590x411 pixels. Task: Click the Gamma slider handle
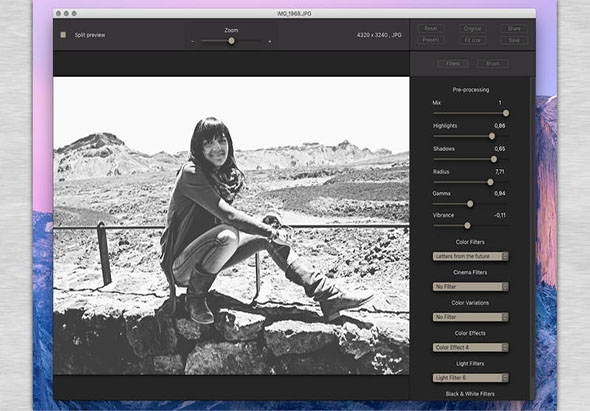click(470, 204)
